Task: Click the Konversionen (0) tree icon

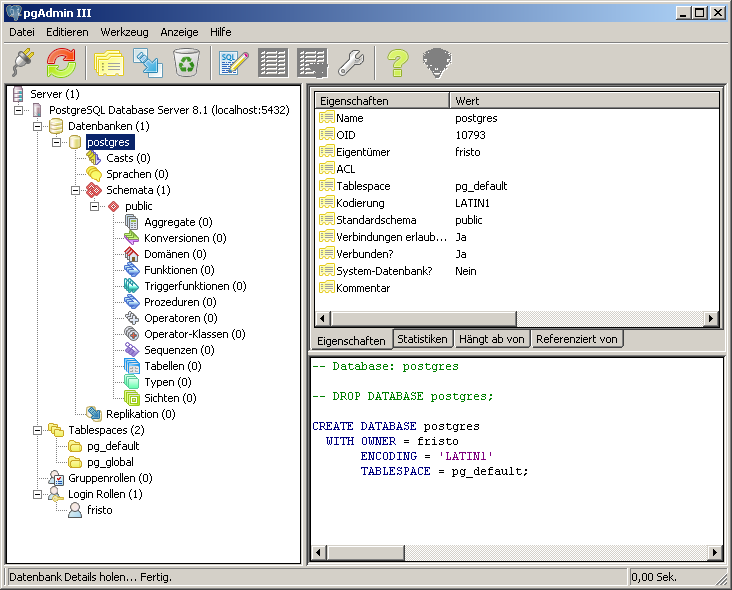Action: tap(132, 238)
